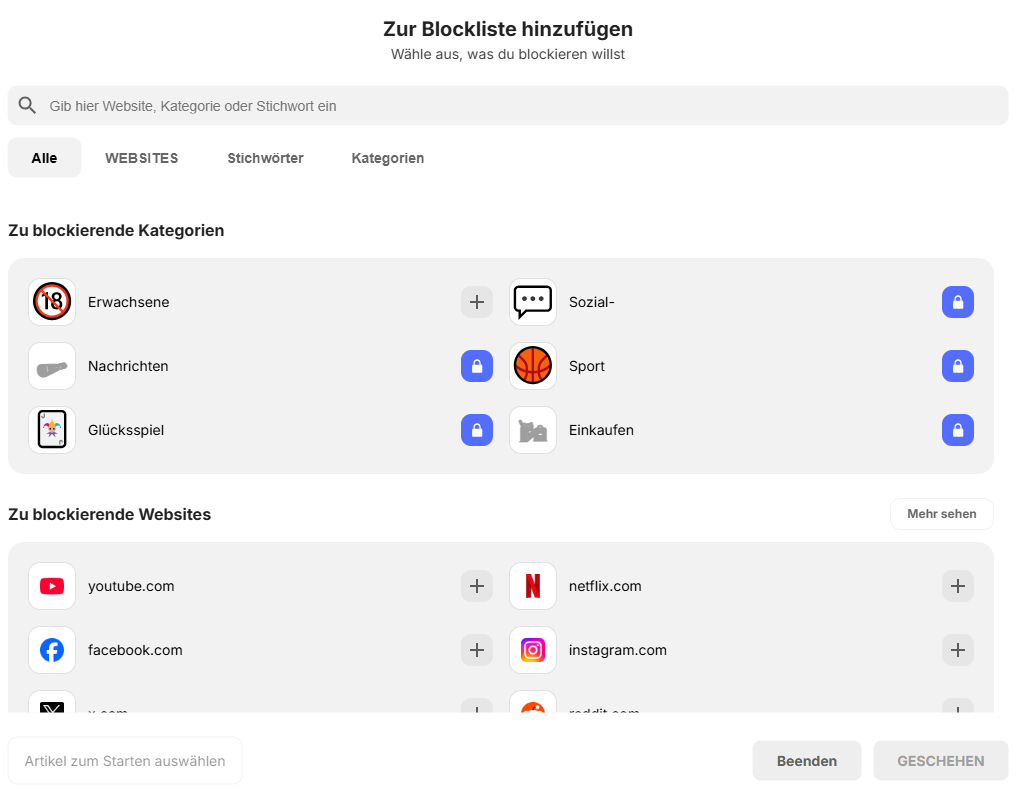1016x789 pixels.
Task: Click the Sozial speech bubble icon
Action: [x=533, y=301]
